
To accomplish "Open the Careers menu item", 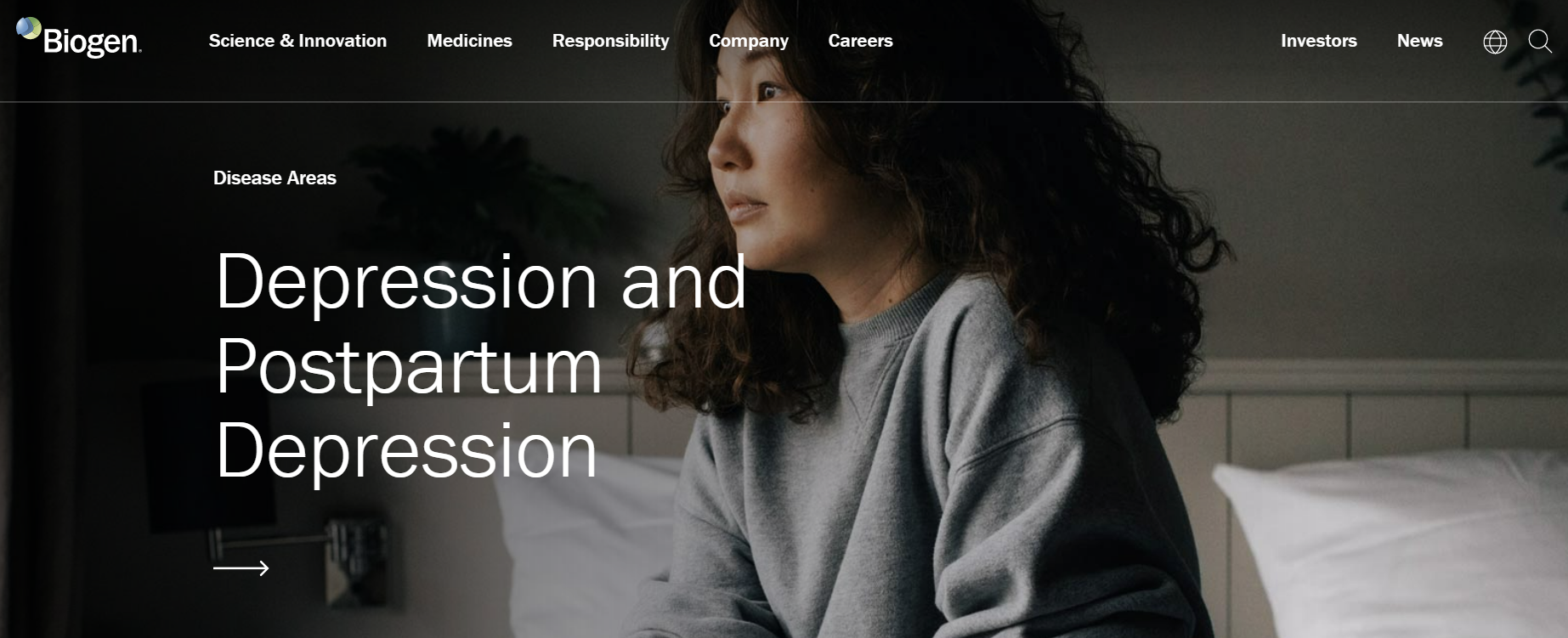I will click(x=860, y=41).
